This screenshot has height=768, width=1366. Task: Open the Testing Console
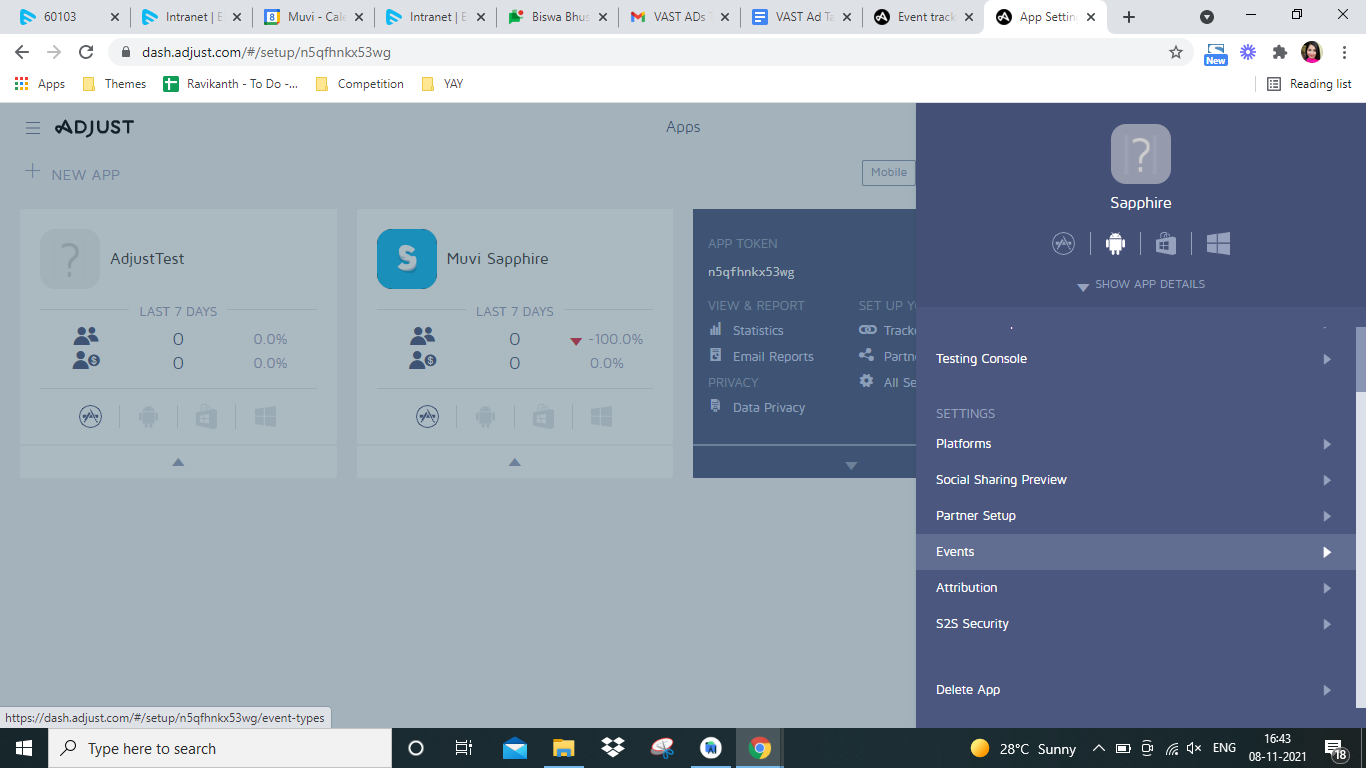pyautogui.click(x=981, y=358)
